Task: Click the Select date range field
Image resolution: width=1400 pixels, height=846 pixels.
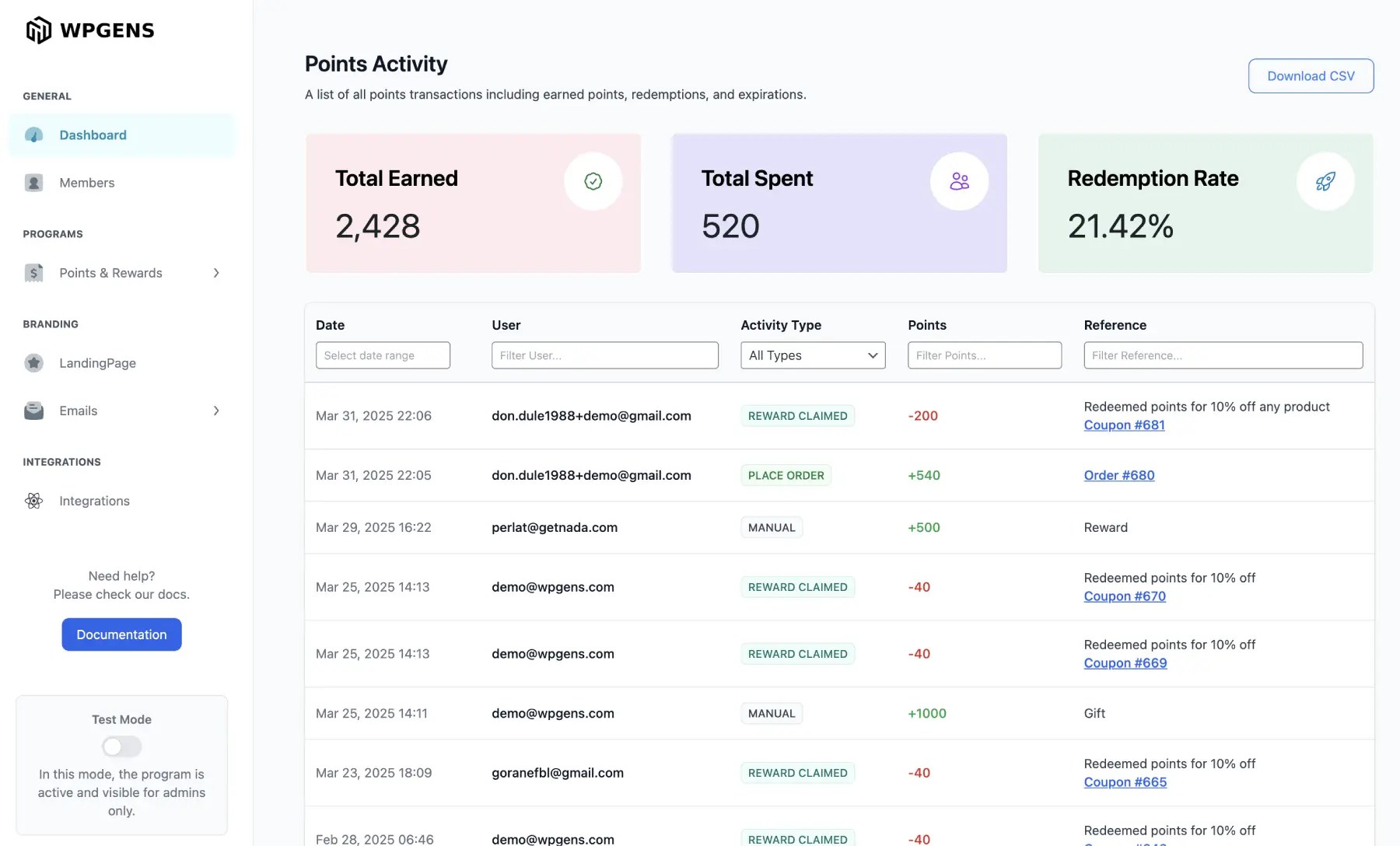Action: click(383, 355)
